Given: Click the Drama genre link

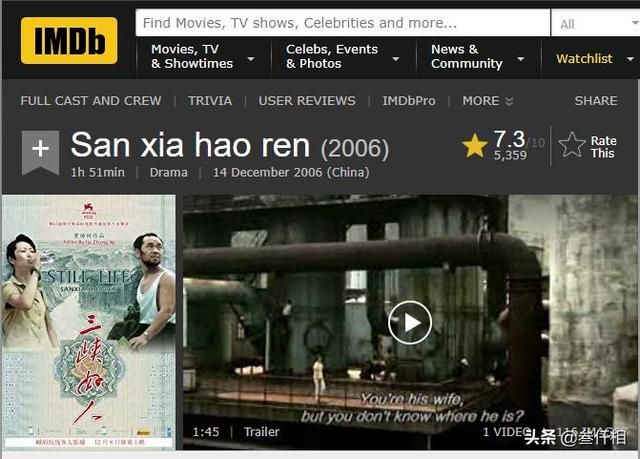Looking at the screenshot, I should (x=169, y=173).
